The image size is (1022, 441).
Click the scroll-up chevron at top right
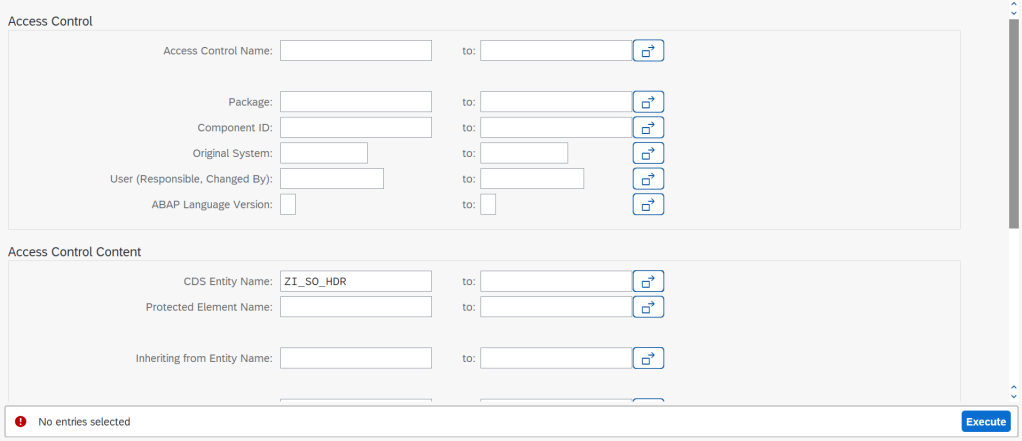pyautogui.click(x=1014, y=8)
